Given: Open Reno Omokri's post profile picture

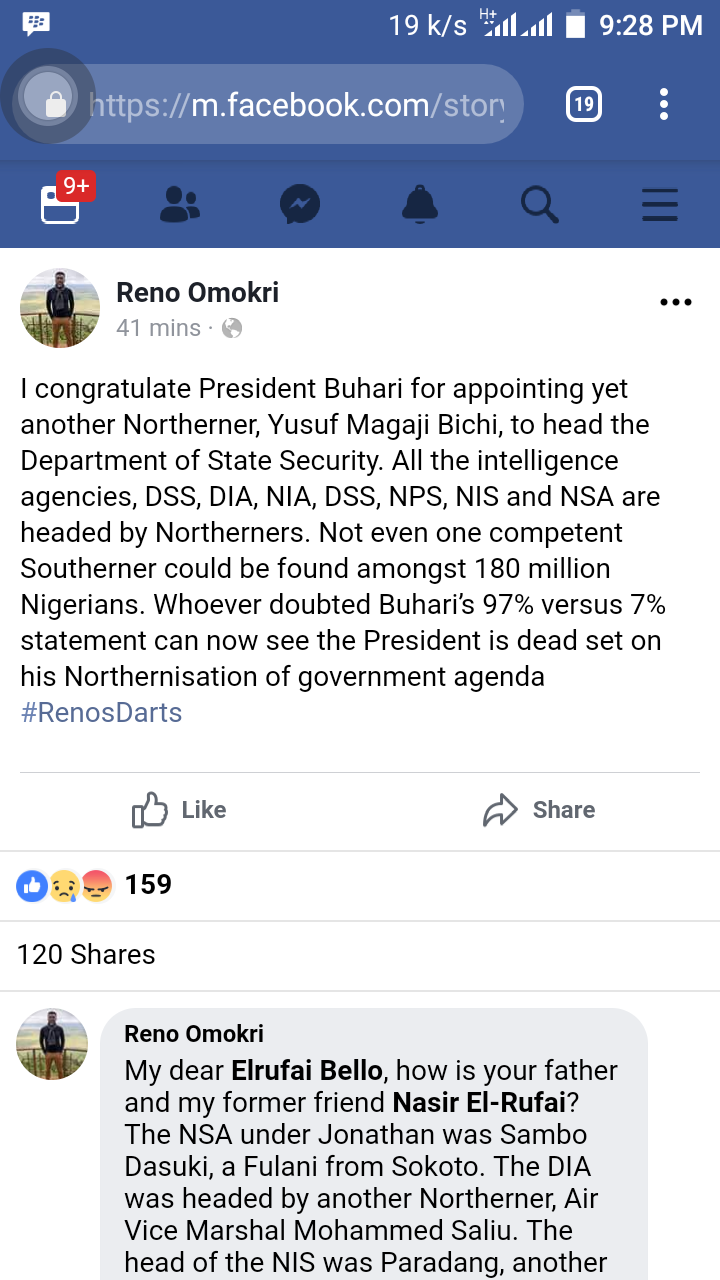Looking at the screenshot, I should click(60, 308).
